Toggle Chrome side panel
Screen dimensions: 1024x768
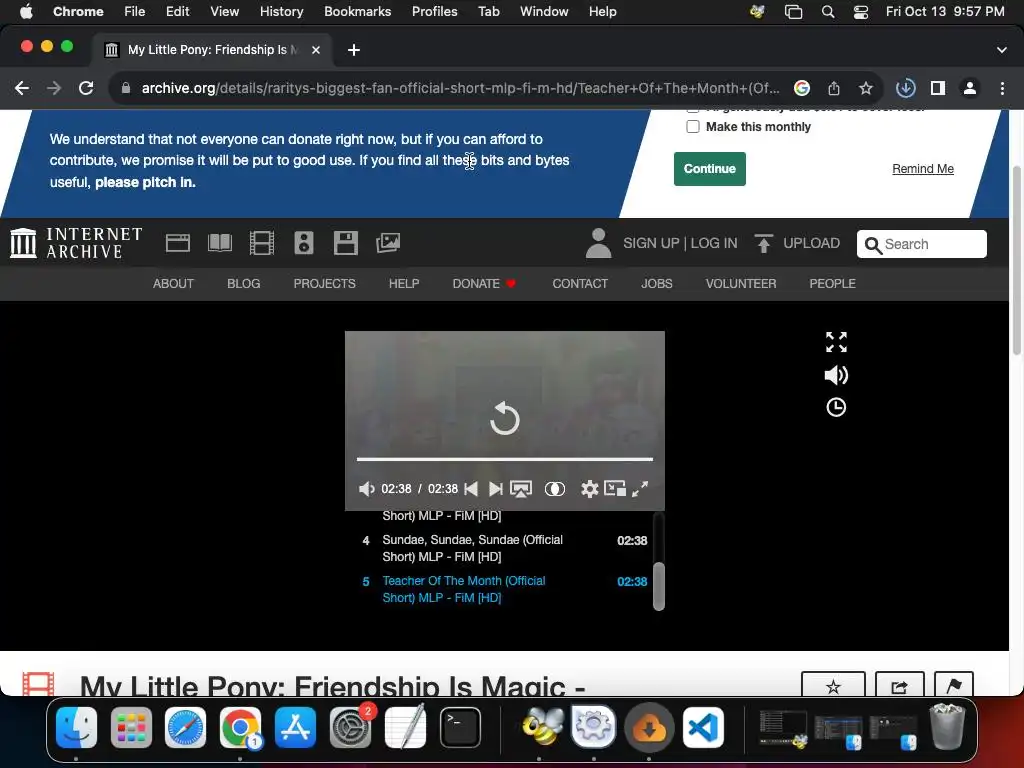point(938,88)
